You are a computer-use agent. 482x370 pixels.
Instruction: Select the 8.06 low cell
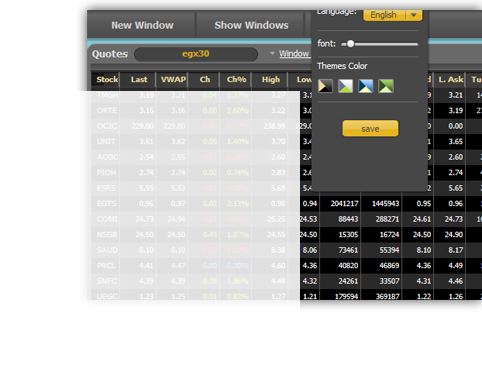pyautogui.click(x=309, y=250)
